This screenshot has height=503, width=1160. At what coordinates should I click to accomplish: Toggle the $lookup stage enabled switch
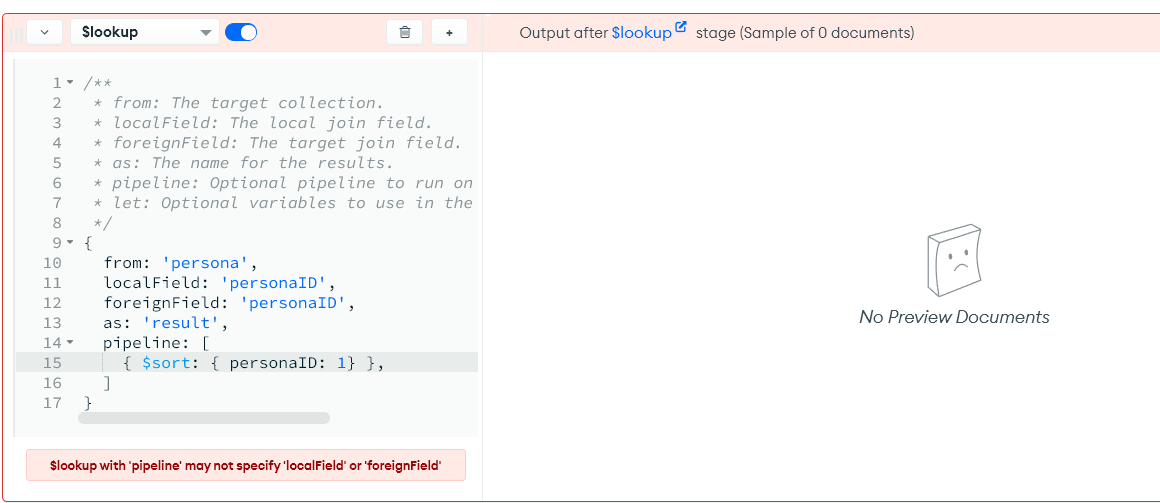tap(241, 33)
